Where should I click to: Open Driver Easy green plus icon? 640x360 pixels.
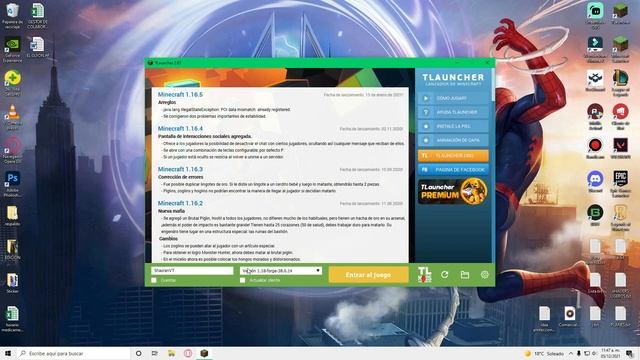[x=12, y=83]
